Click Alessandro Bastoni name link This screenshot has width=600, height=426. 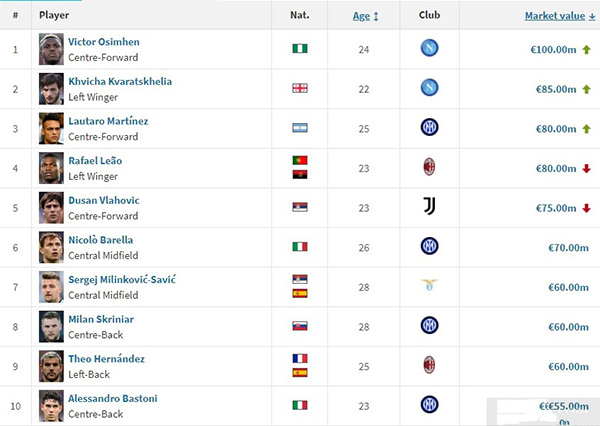pyautogui.click(x=112, y=398)
